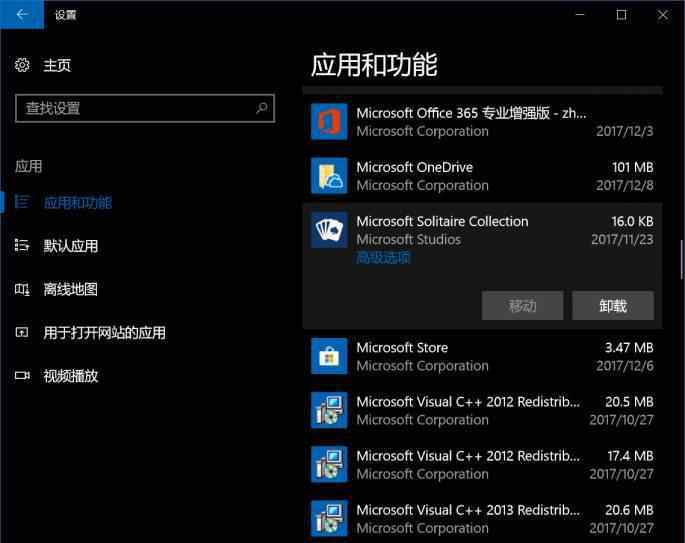Click the 101 MB size of OneDrive

pos(633,167)
